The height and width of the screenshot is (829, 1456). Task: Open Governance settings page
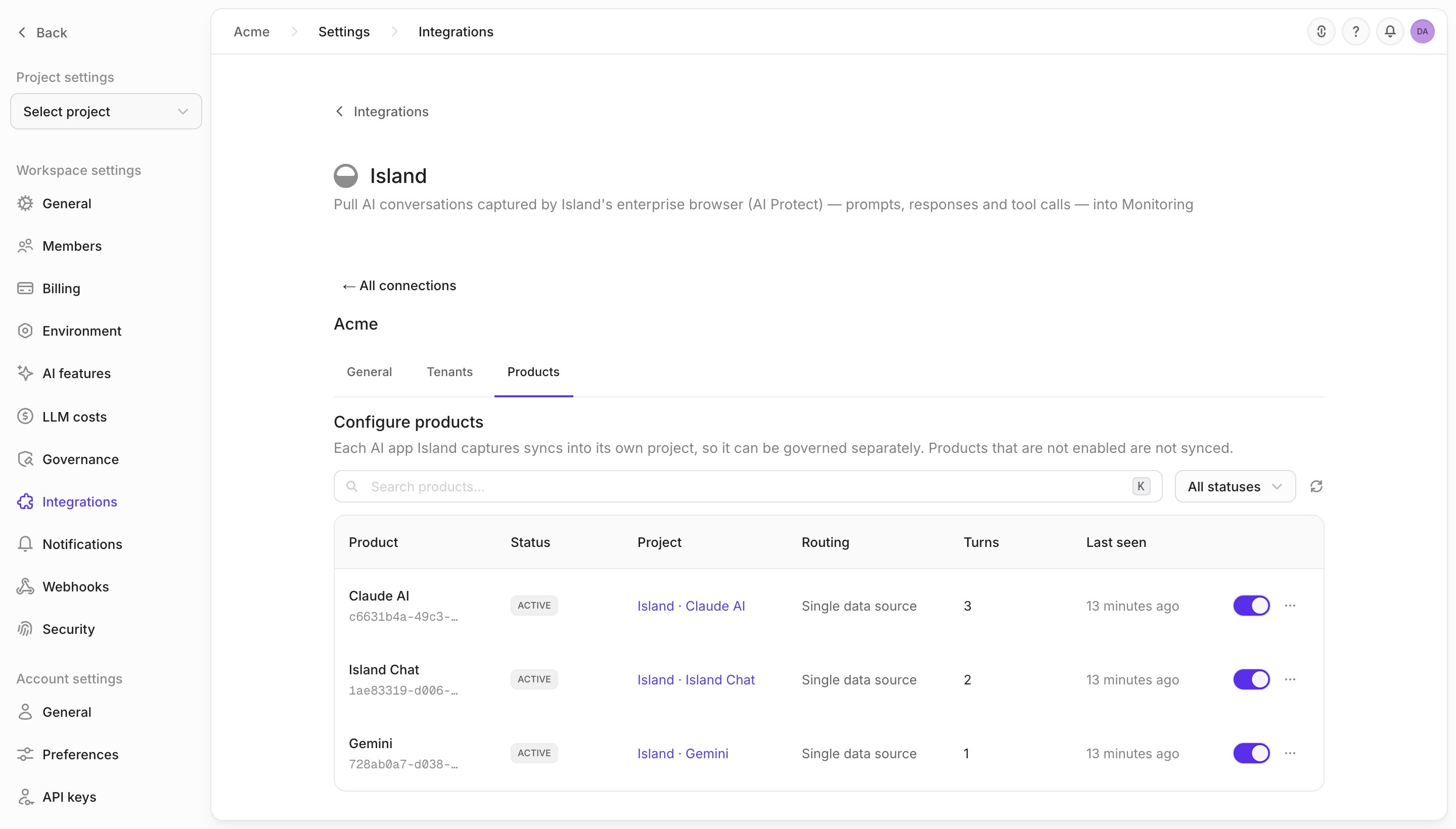click(x=80, y=459)
